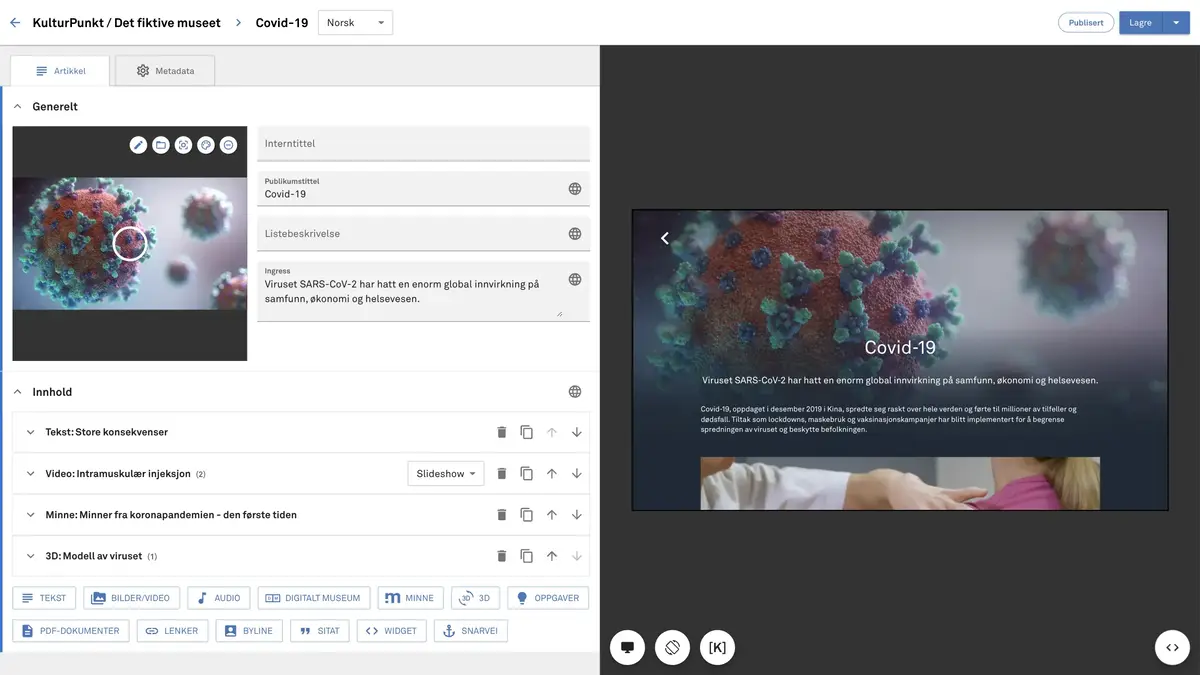This screenshot has width=1200, height=675.
Task: Switch to the Metadata tab
Action: [x=165, y=71]
